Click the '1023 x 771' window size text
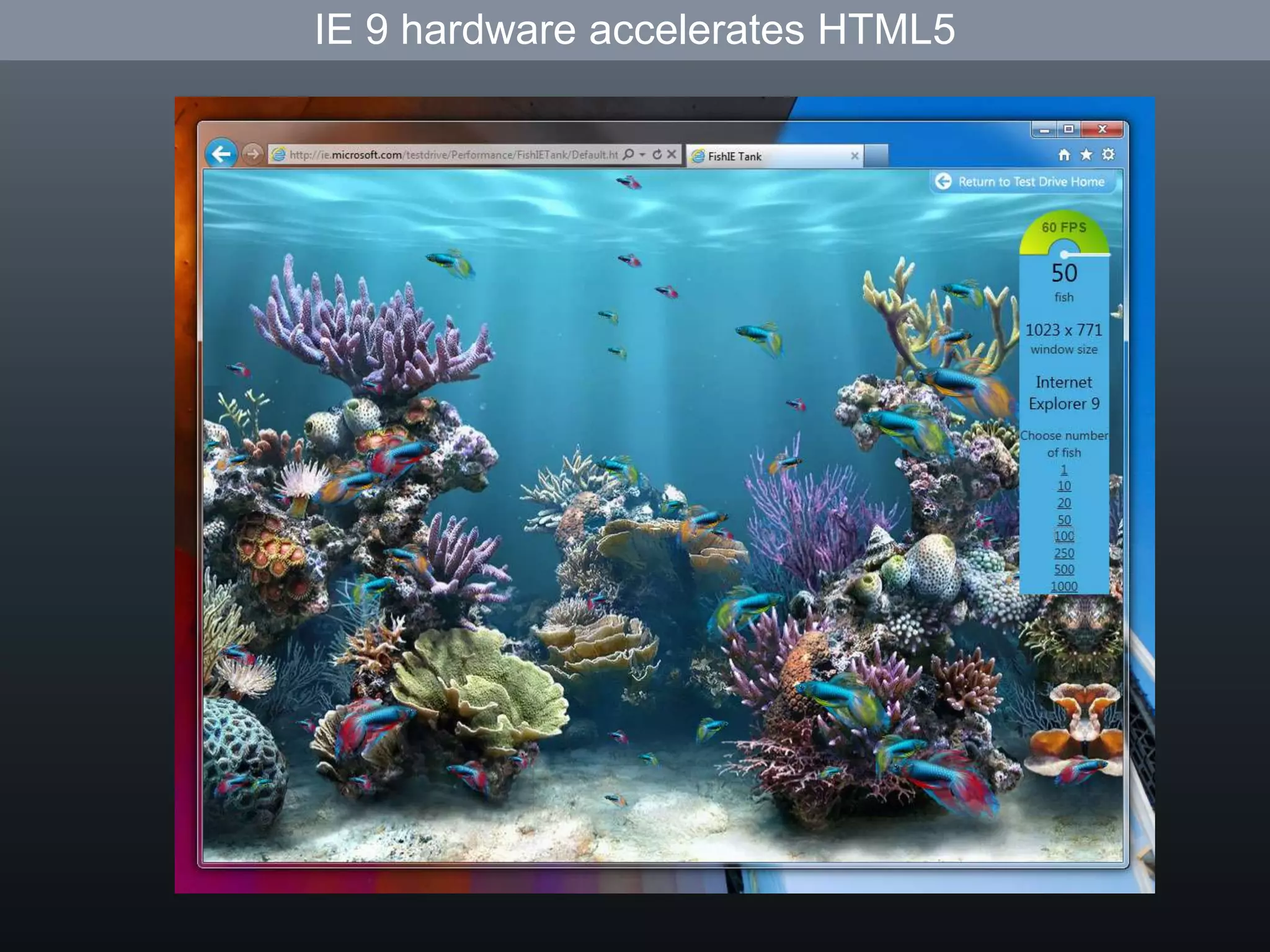Image resolution: width=1270 pixels, height=952 pixels. (x=1064, y=330)
